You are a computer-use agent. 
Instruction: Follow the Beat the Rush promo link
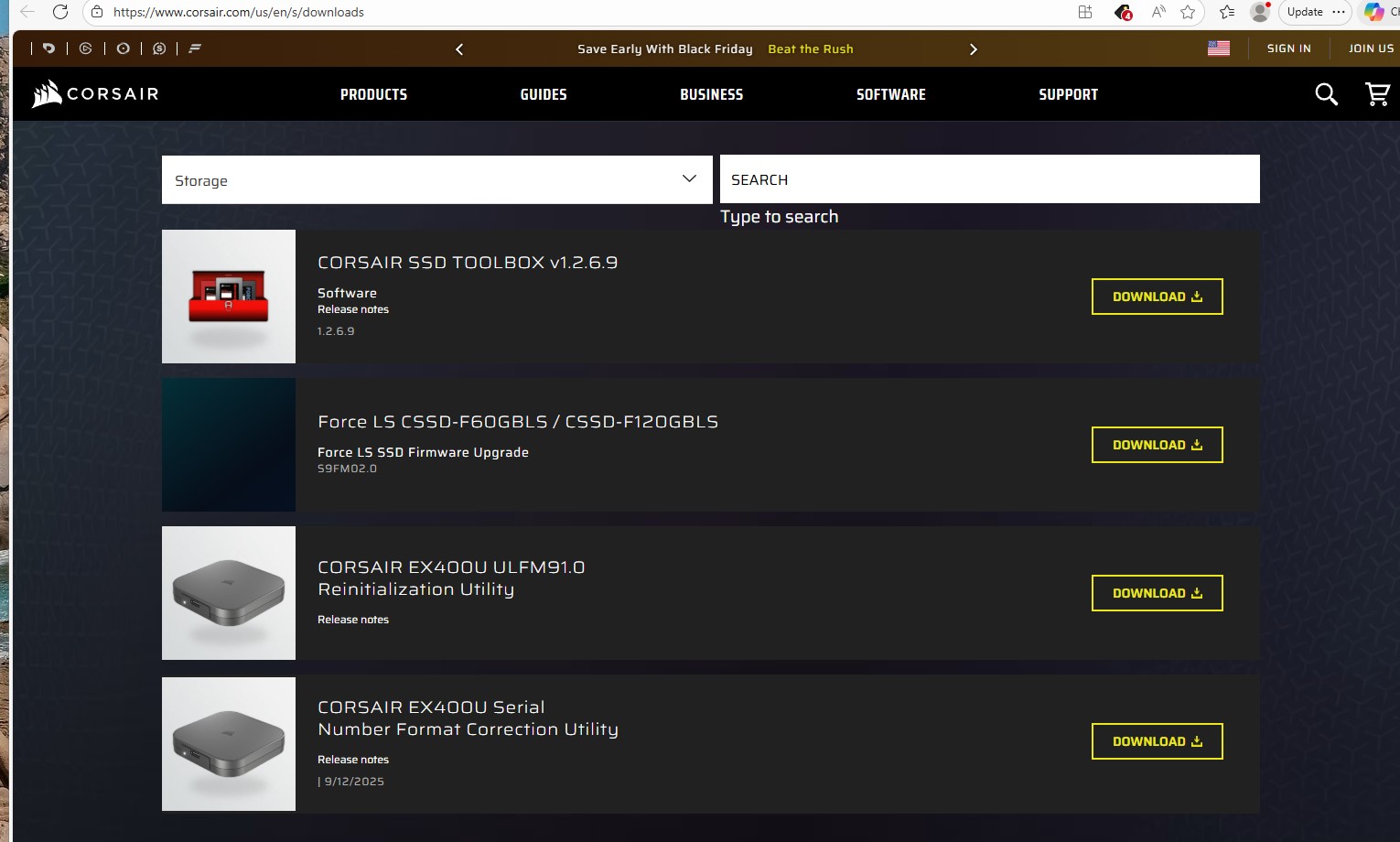811,49
